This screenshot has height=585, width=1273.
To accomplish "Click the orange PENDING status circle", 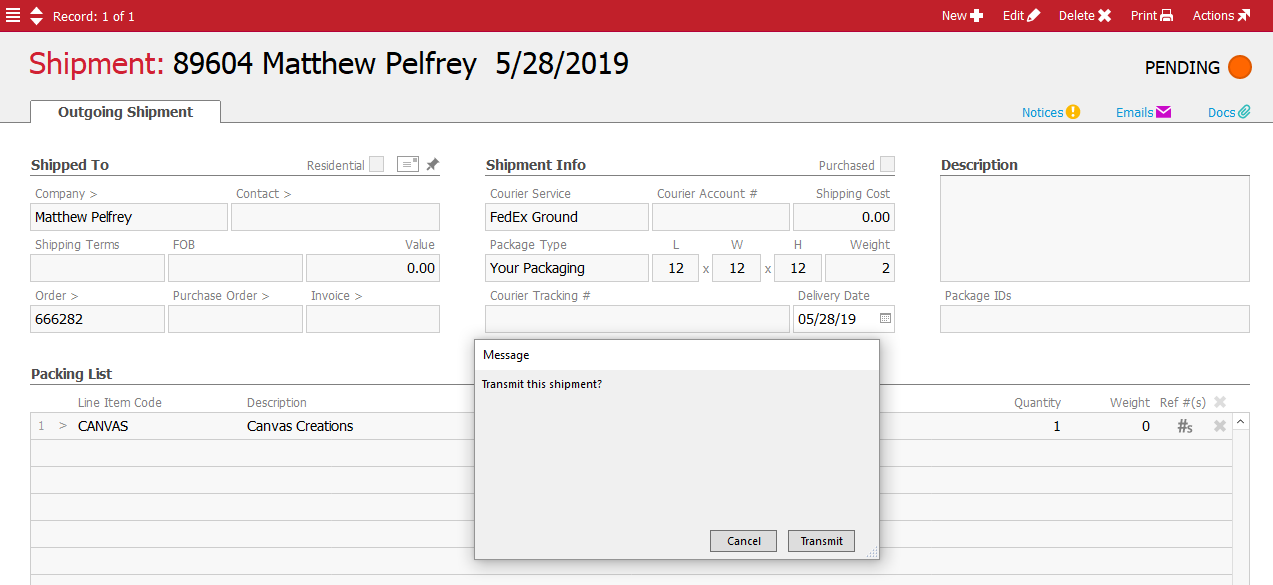I will [1239, 68].
